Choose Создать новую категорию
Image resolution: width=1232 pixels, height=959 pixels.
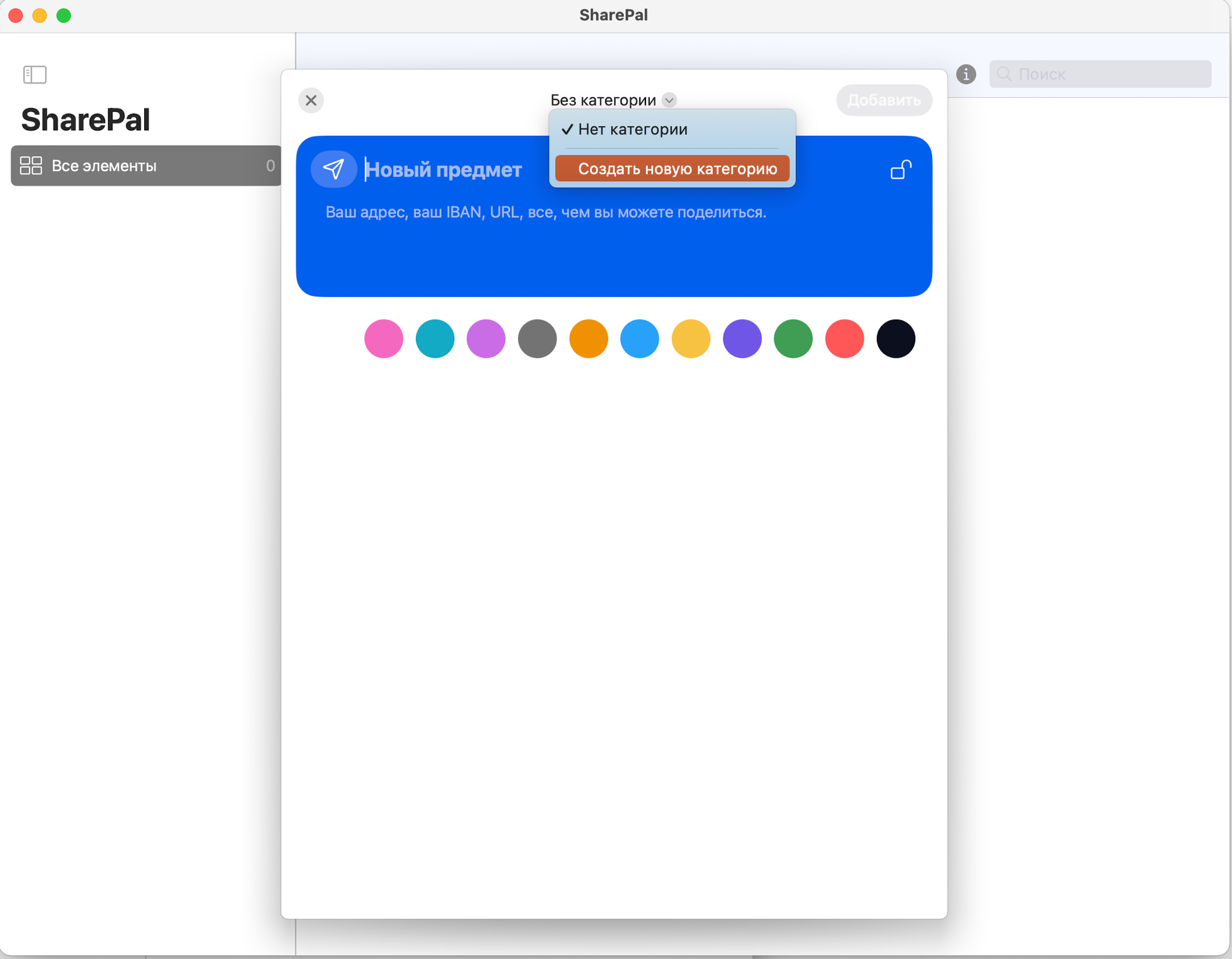click(677, 169)
